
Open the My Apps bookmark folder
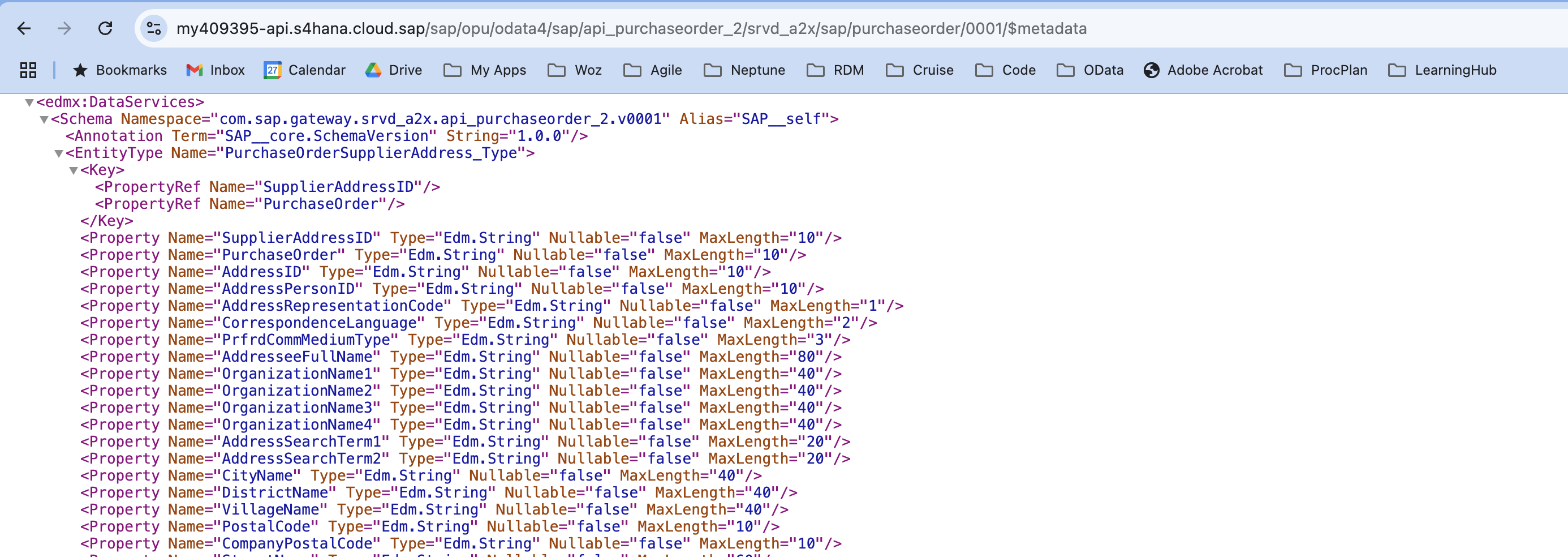pos(485,70)
